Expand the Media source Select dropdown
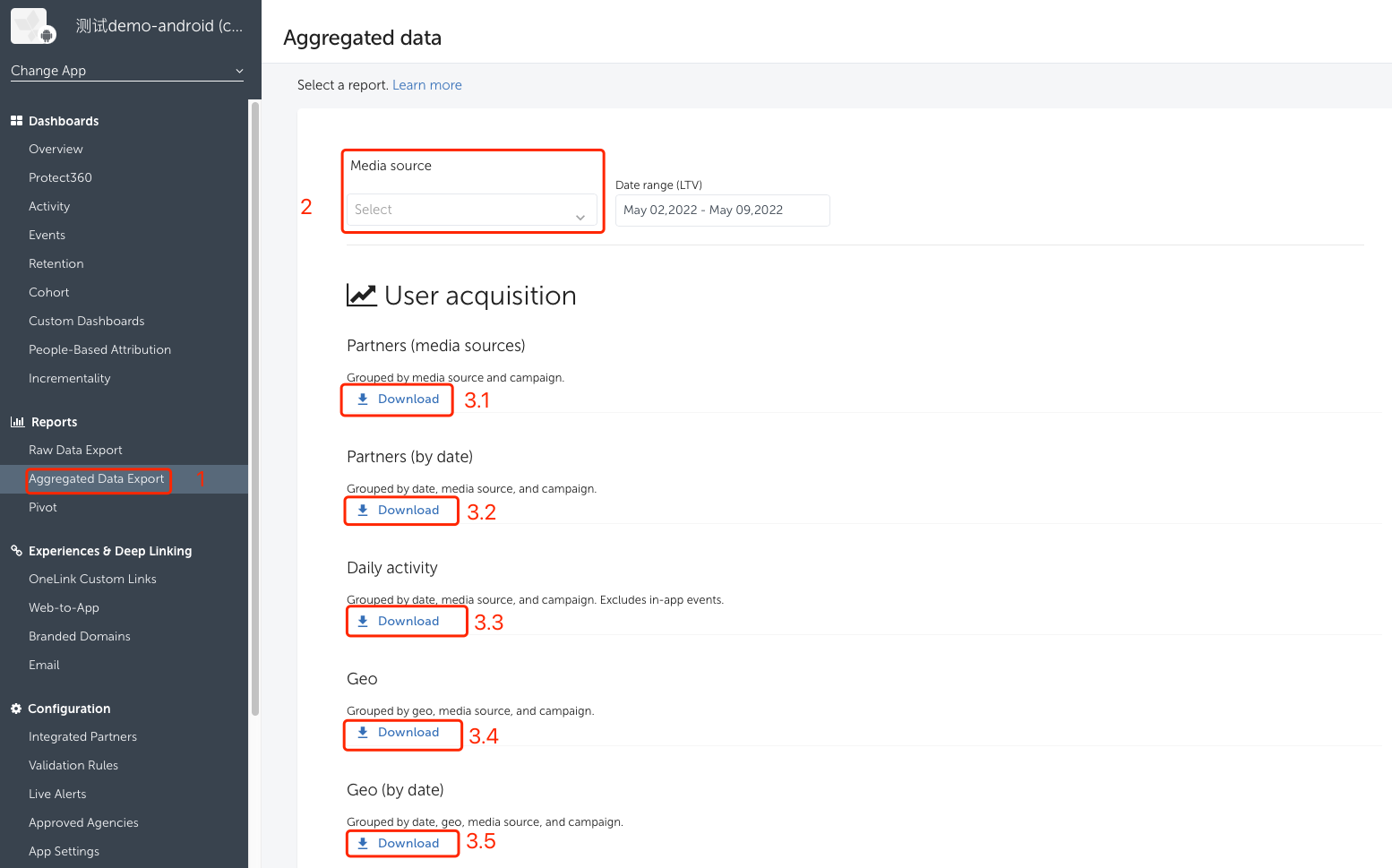The width and height of the screenshot is (1392, 868). (x=471, y=210)
